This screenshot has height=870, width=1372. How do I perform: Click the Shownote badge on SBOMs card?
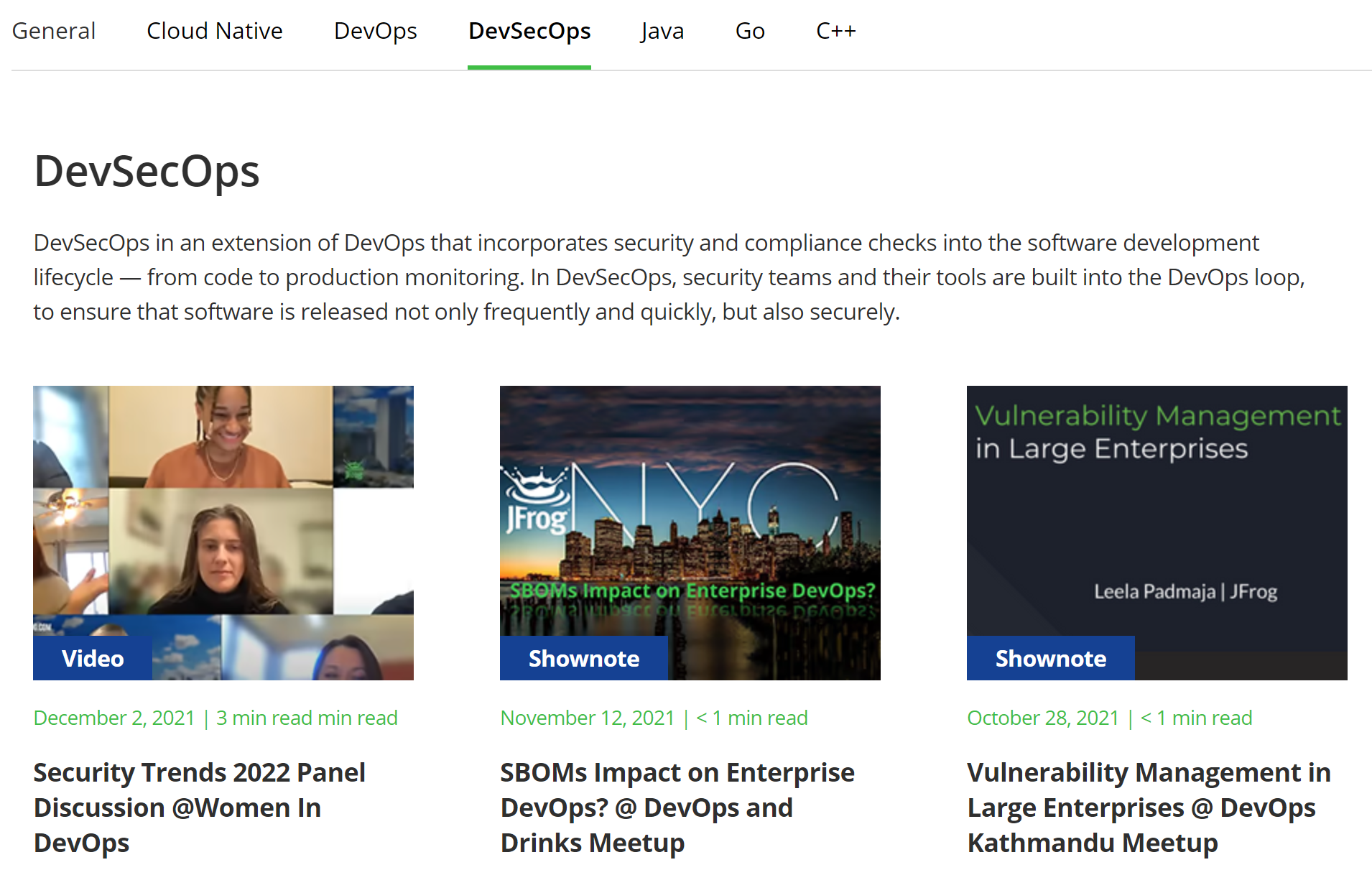583,658
